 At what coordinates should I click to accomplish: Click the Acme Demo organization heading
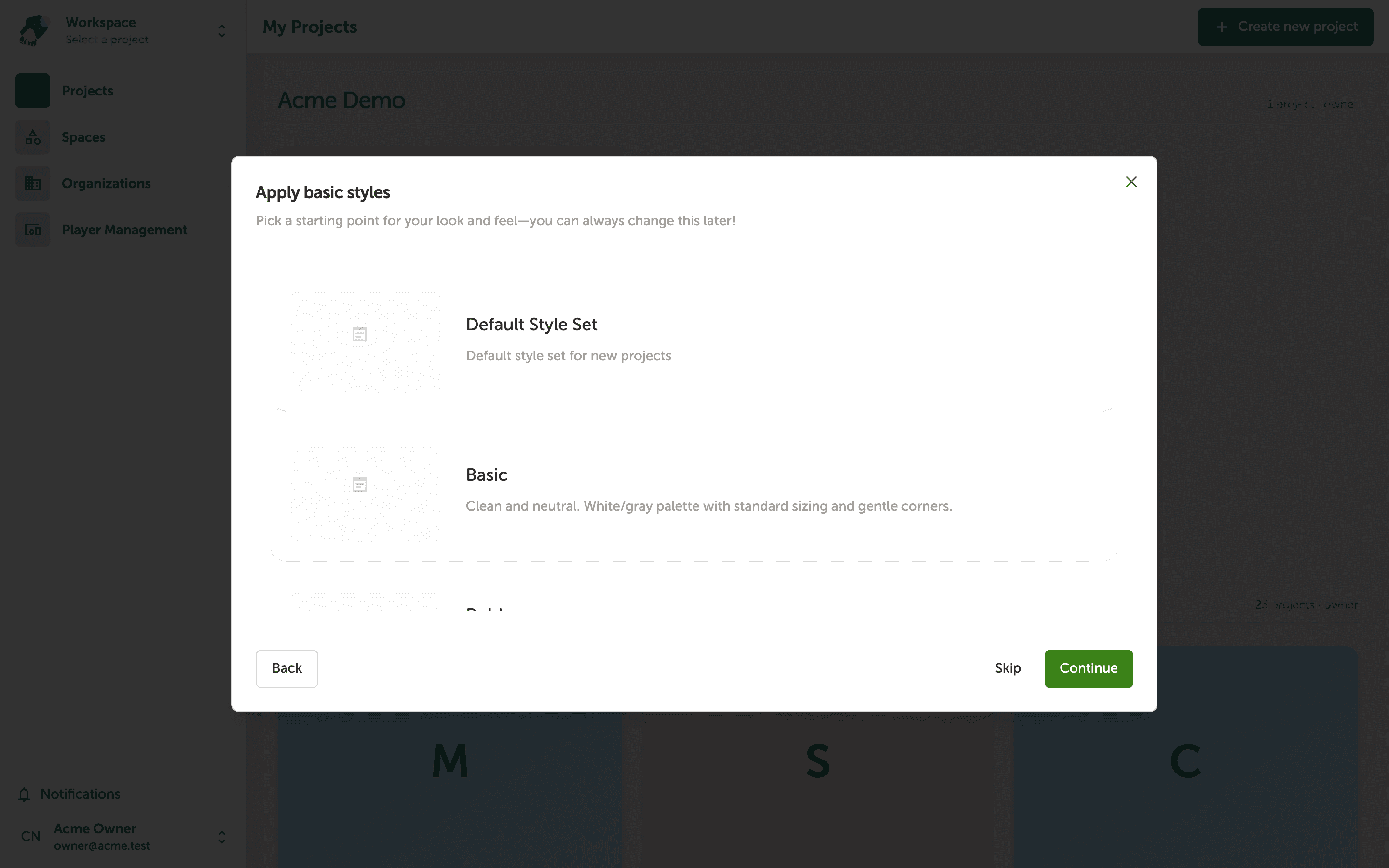pos(341,100)
